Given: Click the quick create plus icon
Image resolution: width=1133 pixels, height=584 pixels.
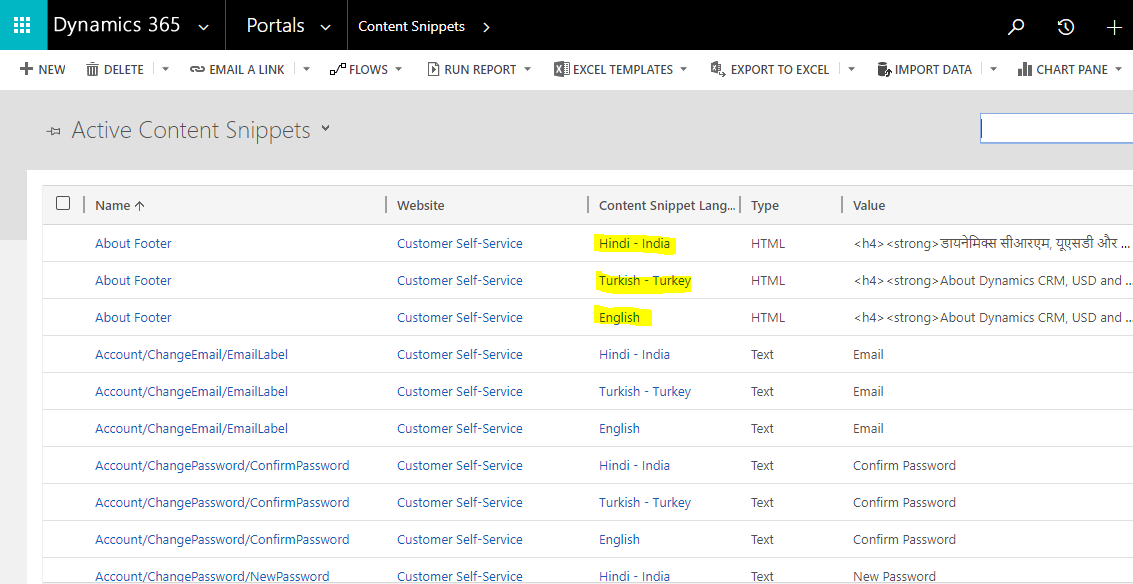Looking at the screenshot, I should tap(1113, 27).
